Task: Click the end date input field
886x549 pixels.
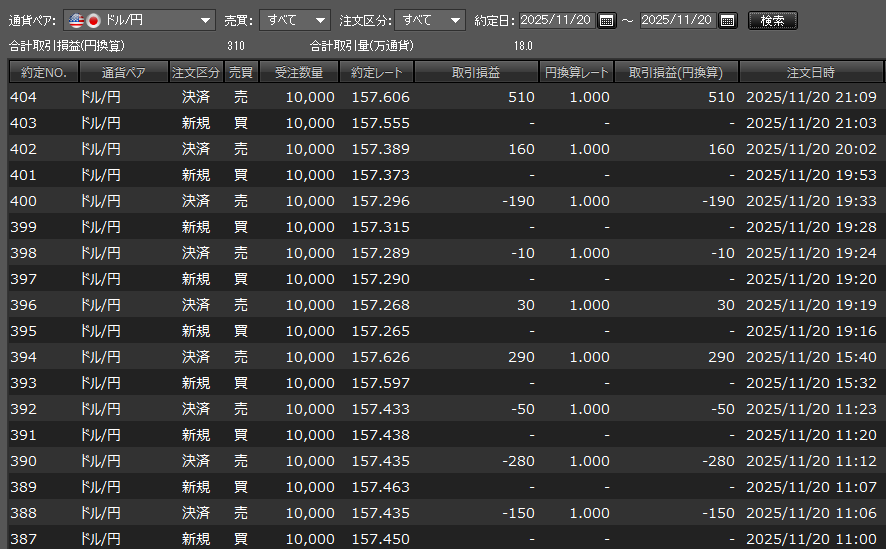Action: [x=677, y=20]
